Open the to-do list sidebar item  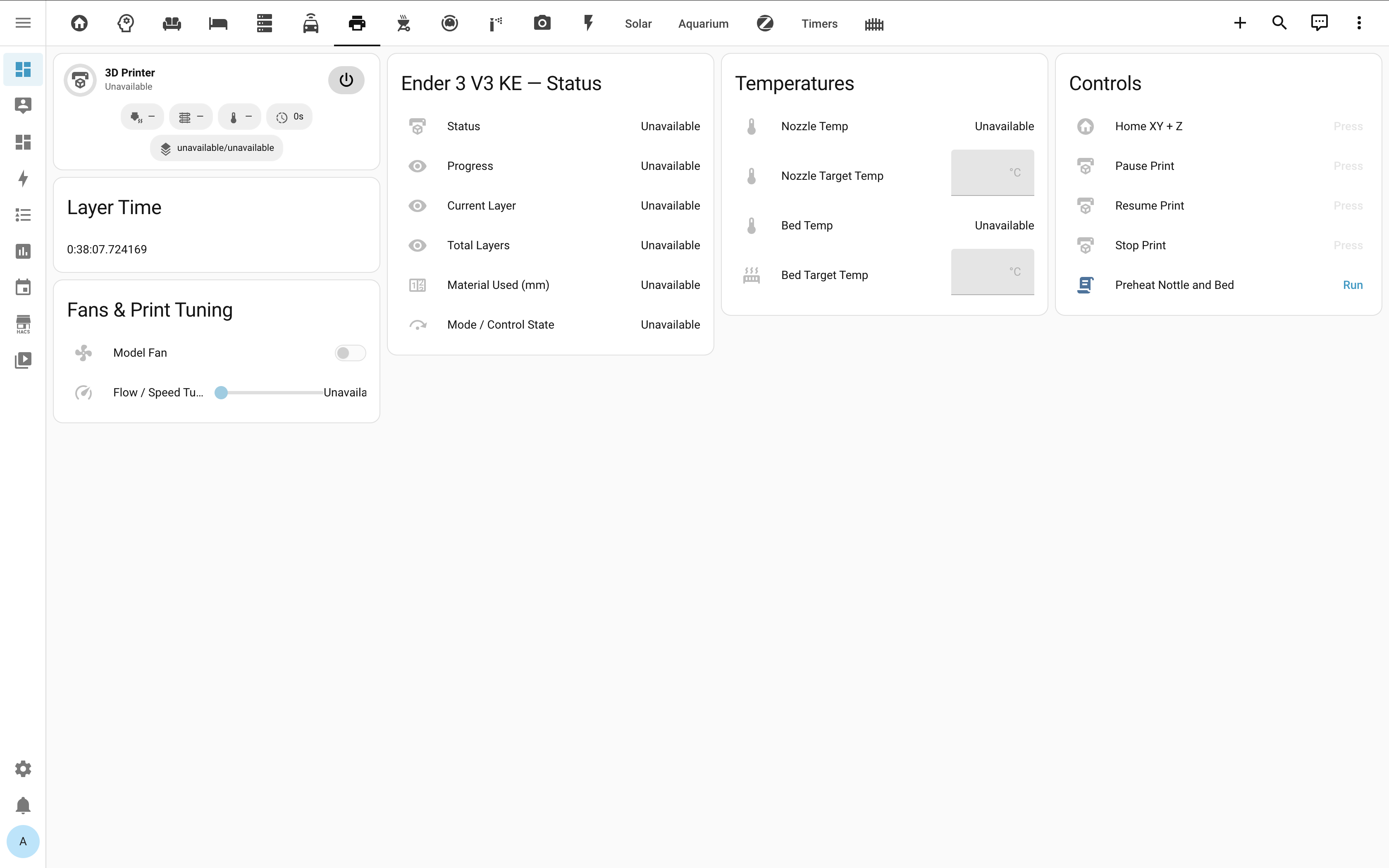click(23, 215)
